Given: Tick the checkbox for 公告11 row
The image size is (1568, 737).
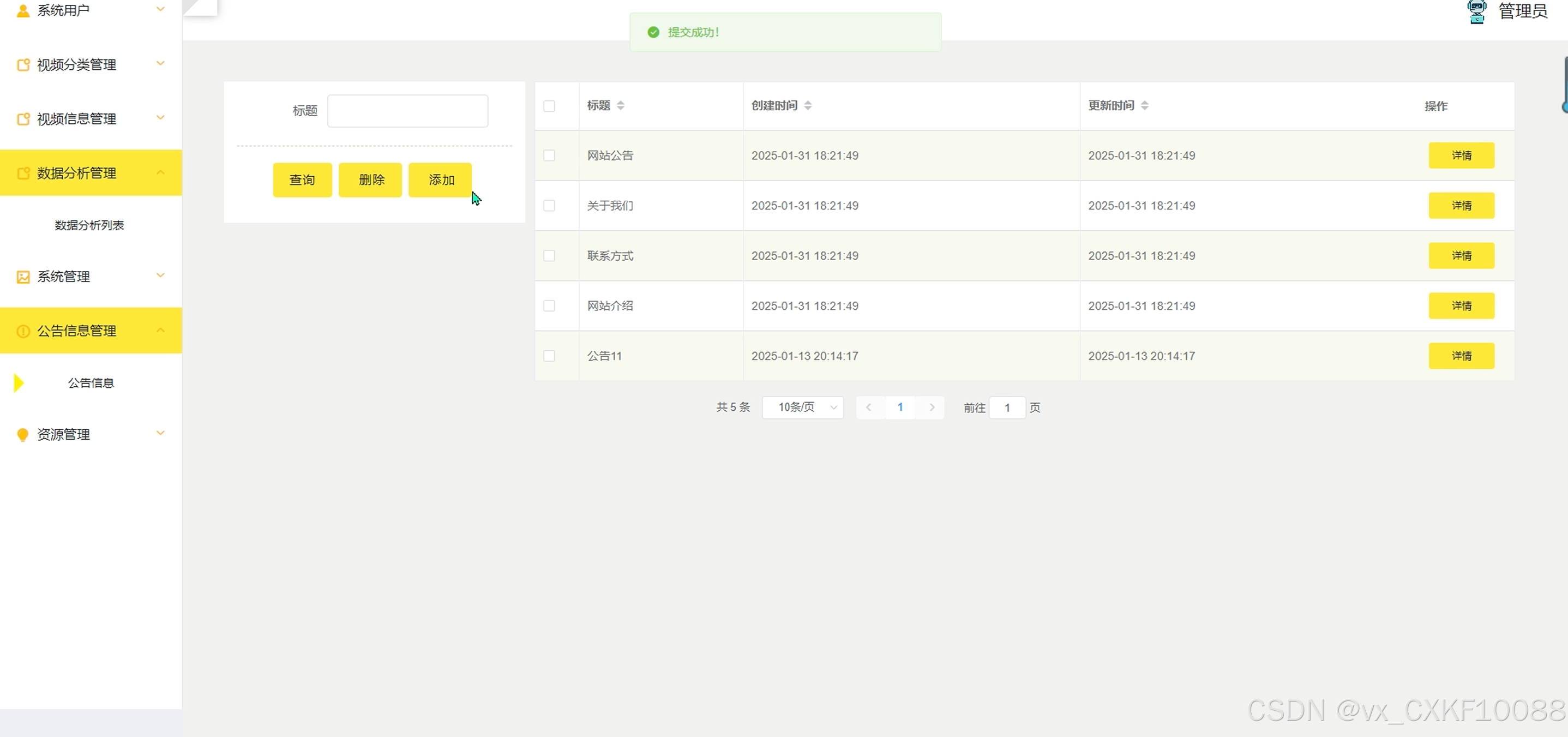Looking at the screenshot, I should tap(549, 356).
